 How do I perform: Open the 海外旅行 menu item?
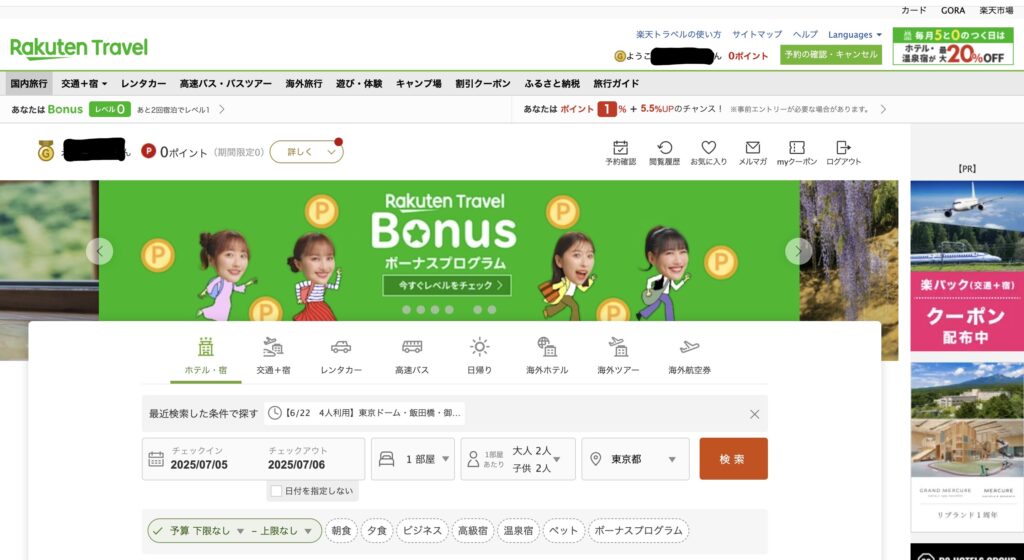click(304, 84)
